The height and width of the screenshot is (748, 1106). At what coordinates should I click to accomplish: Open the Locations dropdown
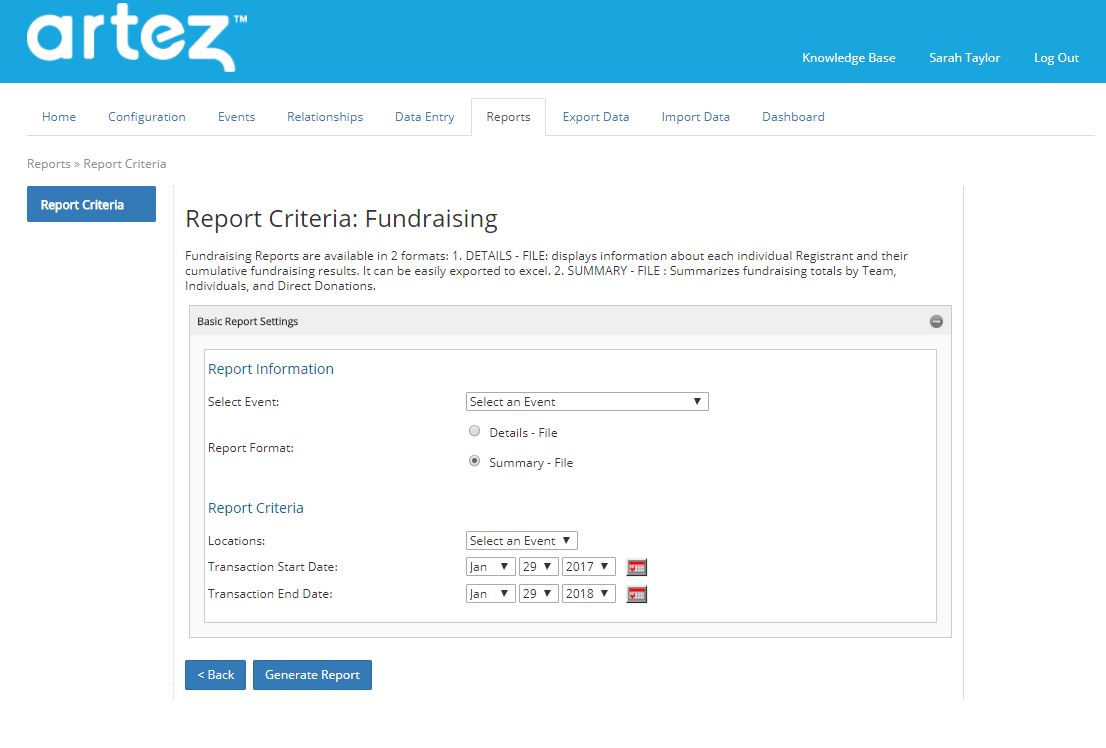coord(521,541)
